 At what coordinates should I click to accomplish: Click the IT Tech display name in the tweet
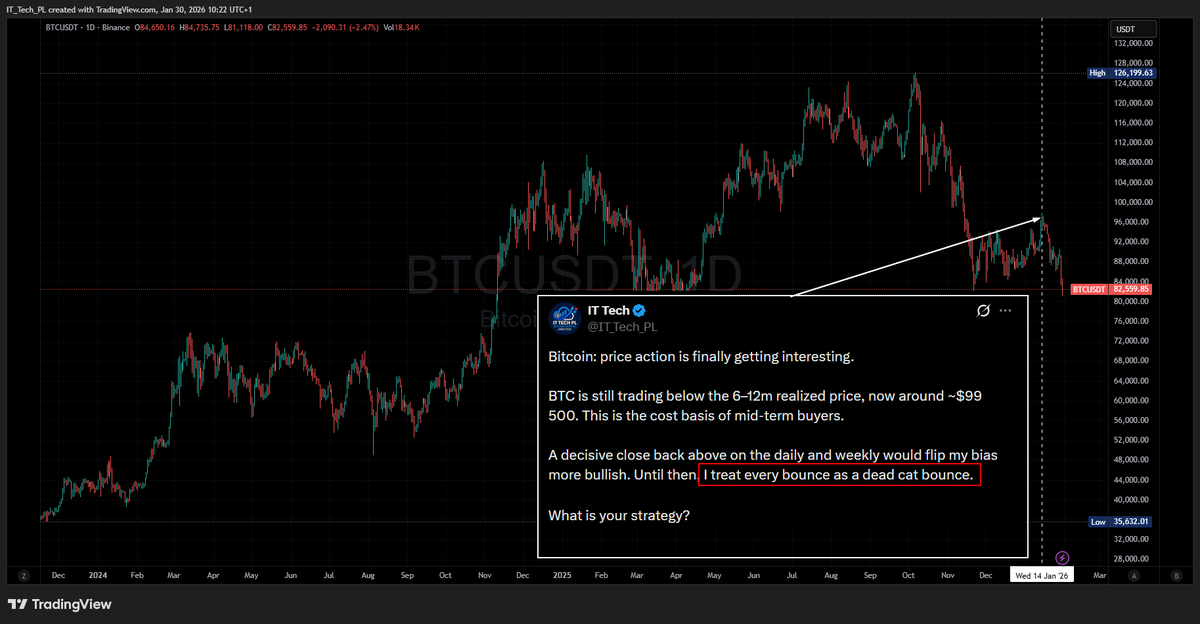click(608, 311)
